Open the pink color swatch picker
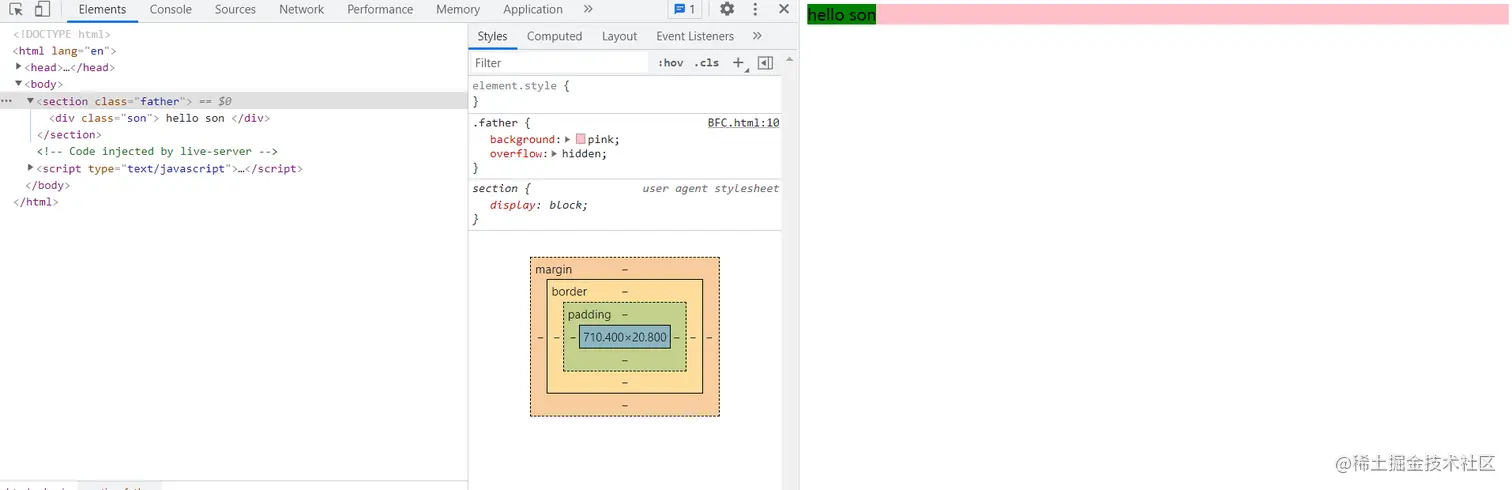Screen dimensions: 1512x490 coord(581,139)
